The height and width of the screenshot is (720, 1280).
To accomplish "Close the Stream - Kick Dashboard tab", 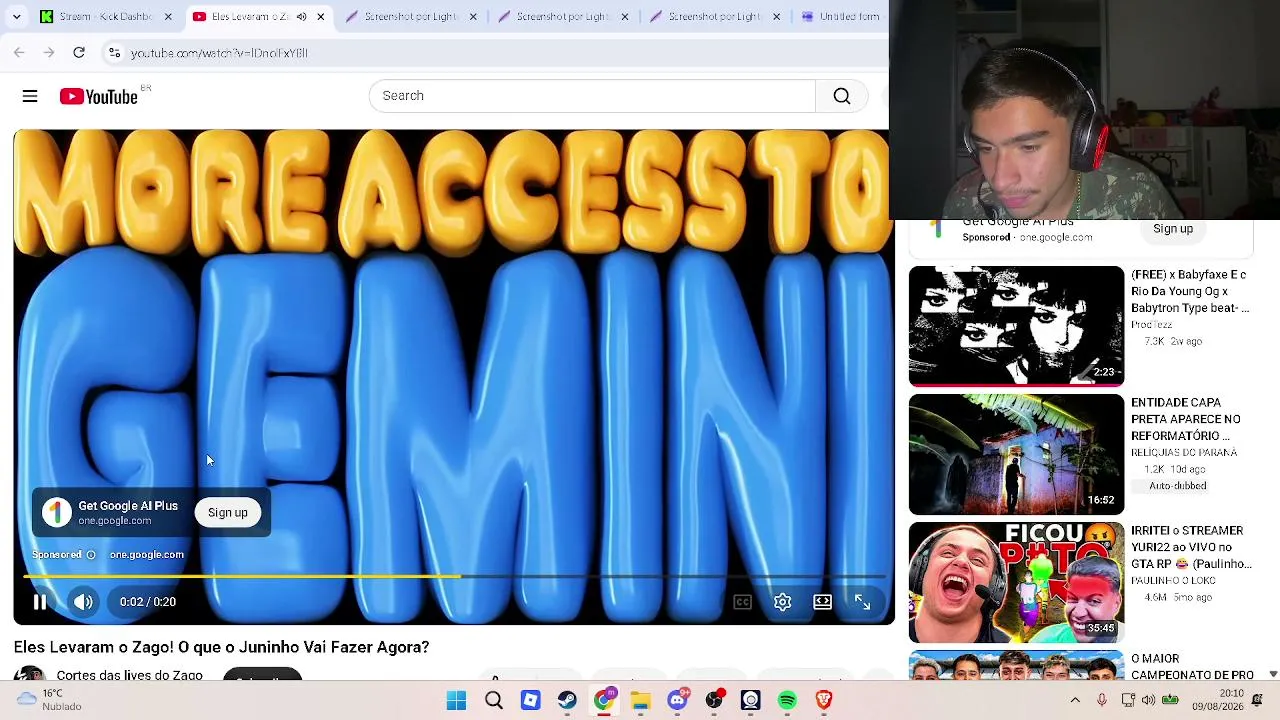I will [x=168, y=17].
